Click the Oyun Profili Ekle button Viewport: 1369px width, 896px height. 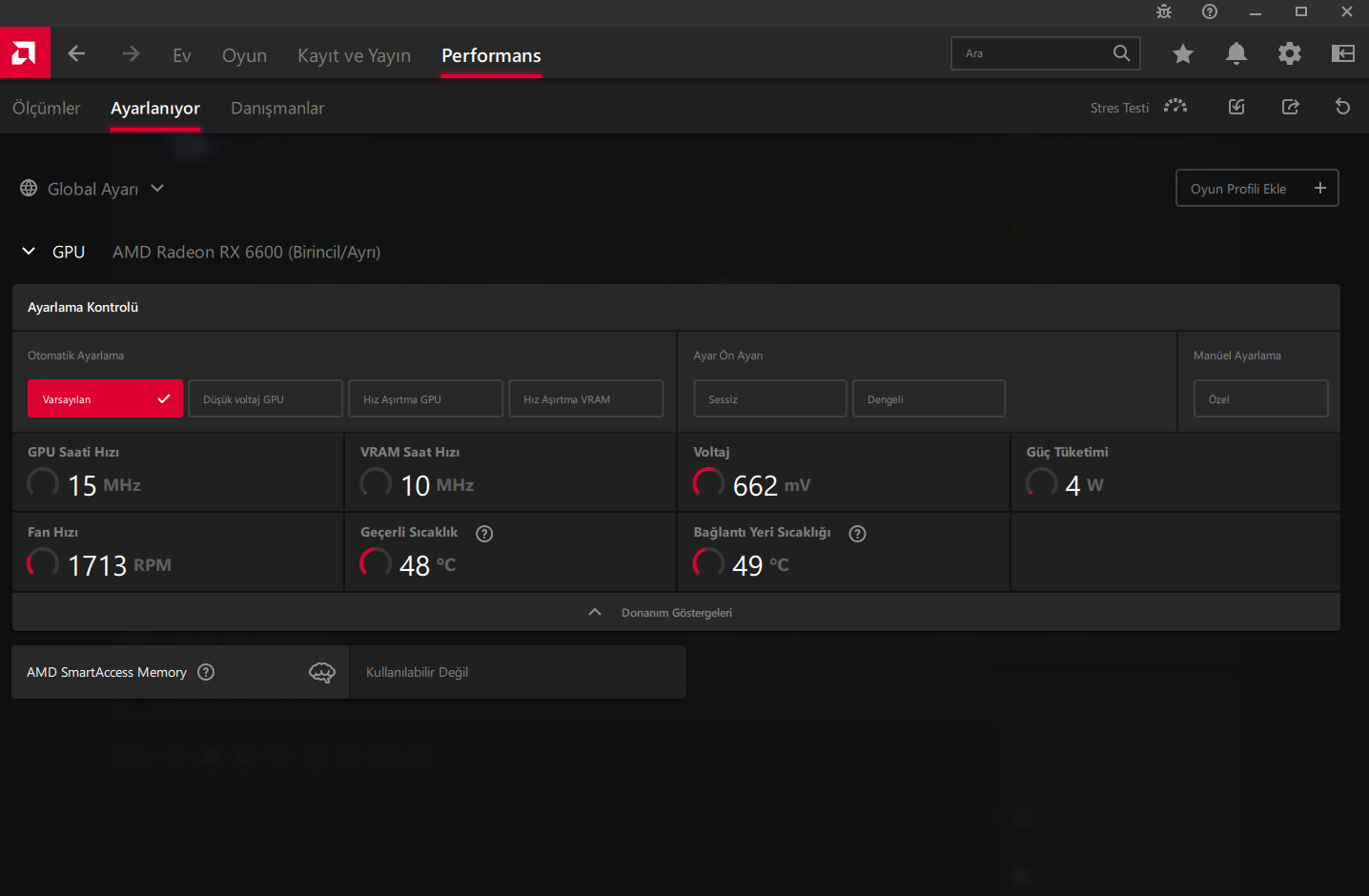1257,188
